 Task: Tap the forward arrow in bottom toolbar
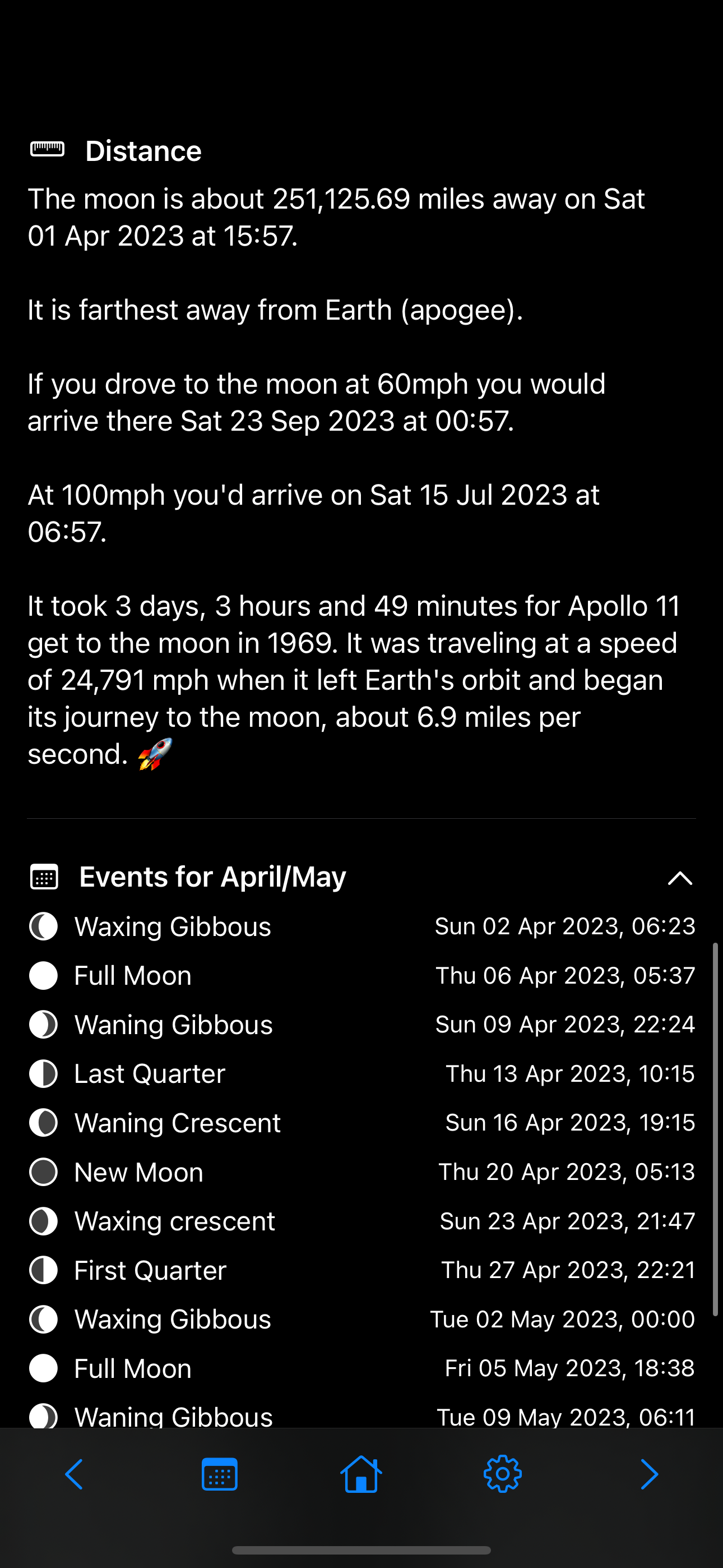(x=650, y=1474)
